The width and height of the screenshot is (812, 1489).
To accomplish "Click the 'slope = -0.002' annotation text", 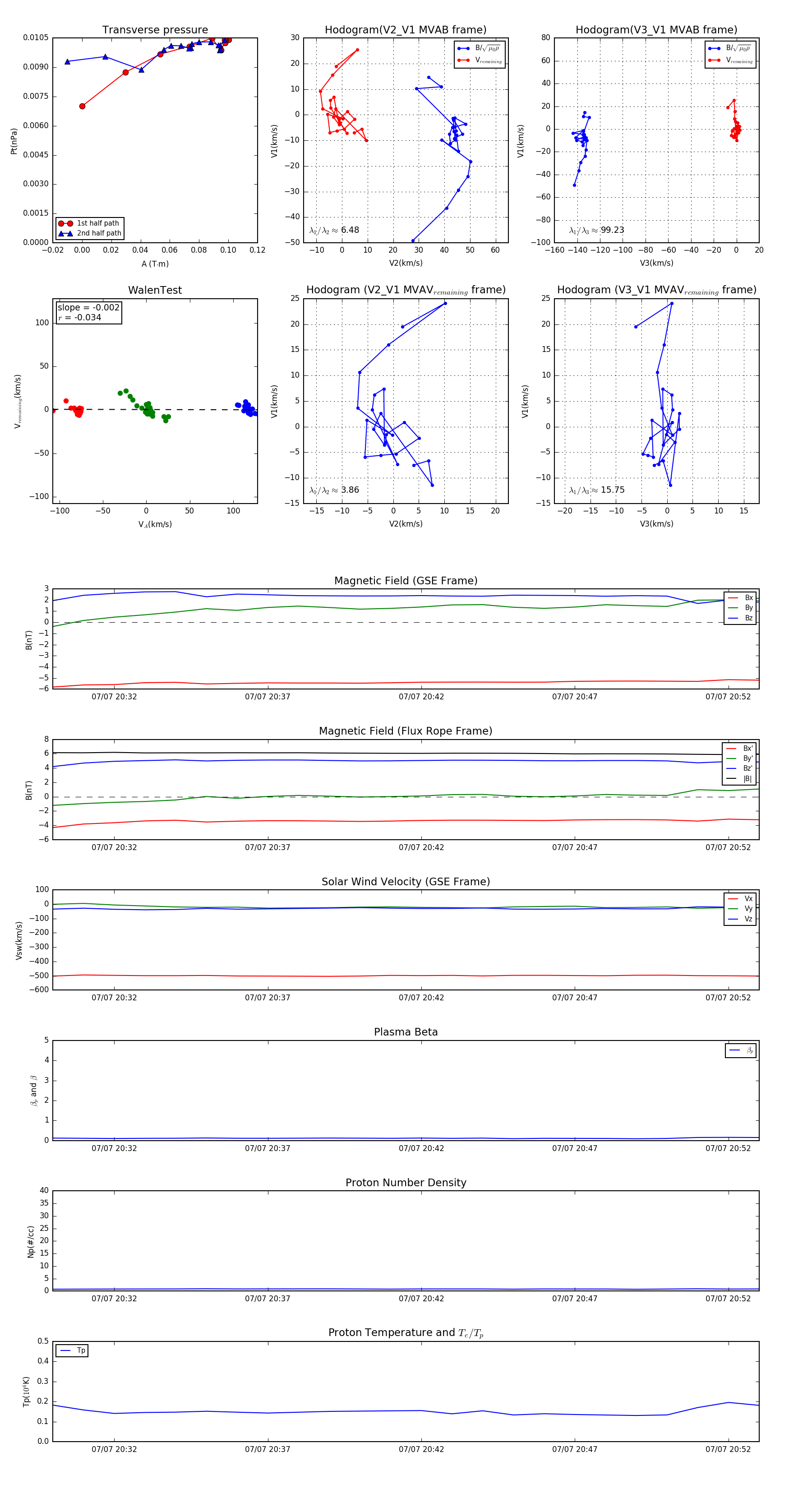I will pyautogui.click(x=88, y=308).
